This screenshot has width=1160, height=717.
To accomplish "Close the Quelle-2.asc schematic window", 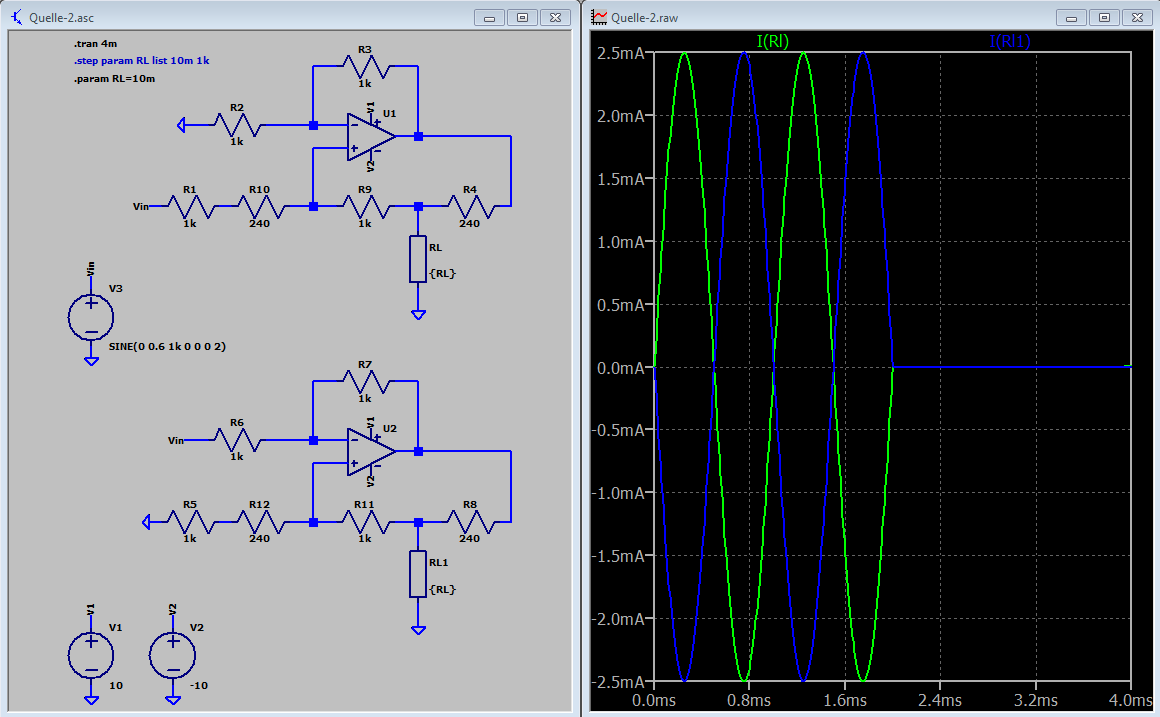I will pyautogui.click(x=556, y=17).
